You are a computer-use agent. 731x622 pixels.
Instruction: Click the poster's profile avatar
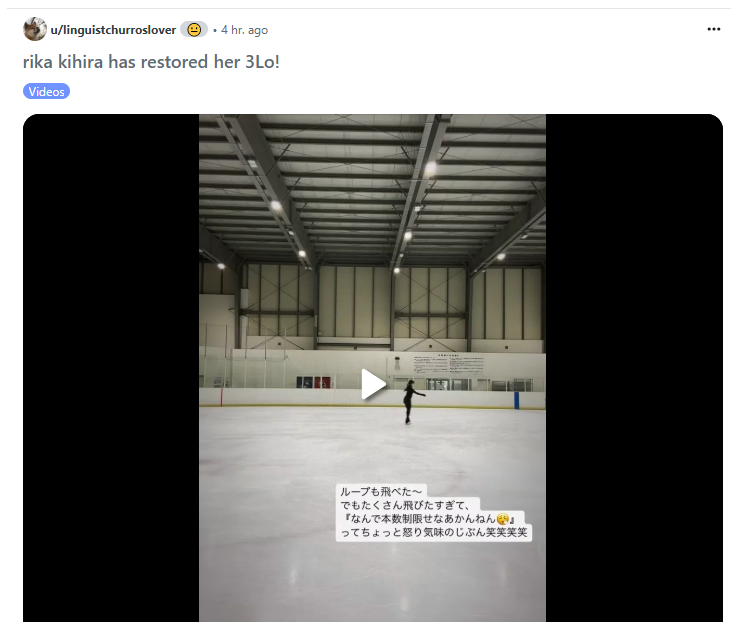point(34,29)
